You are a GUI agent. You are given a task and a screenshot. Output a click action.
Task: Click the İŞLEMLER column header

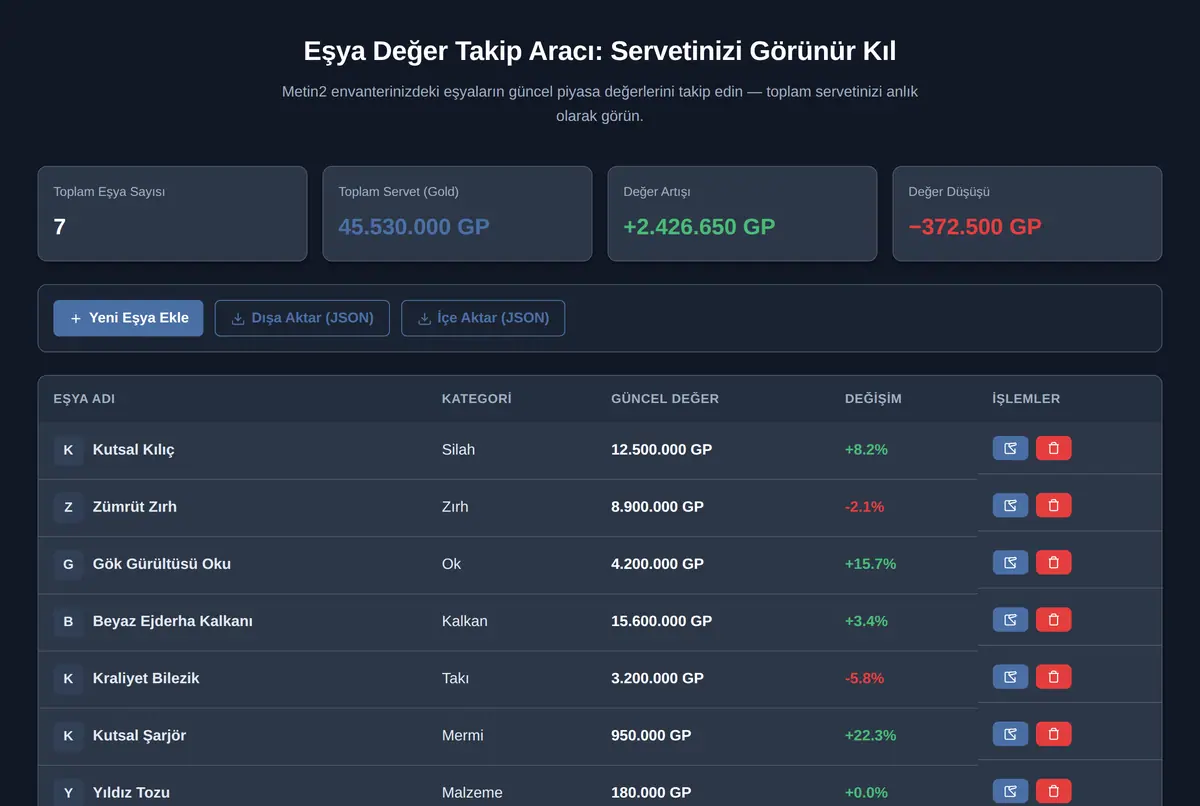click(1026, 398)
